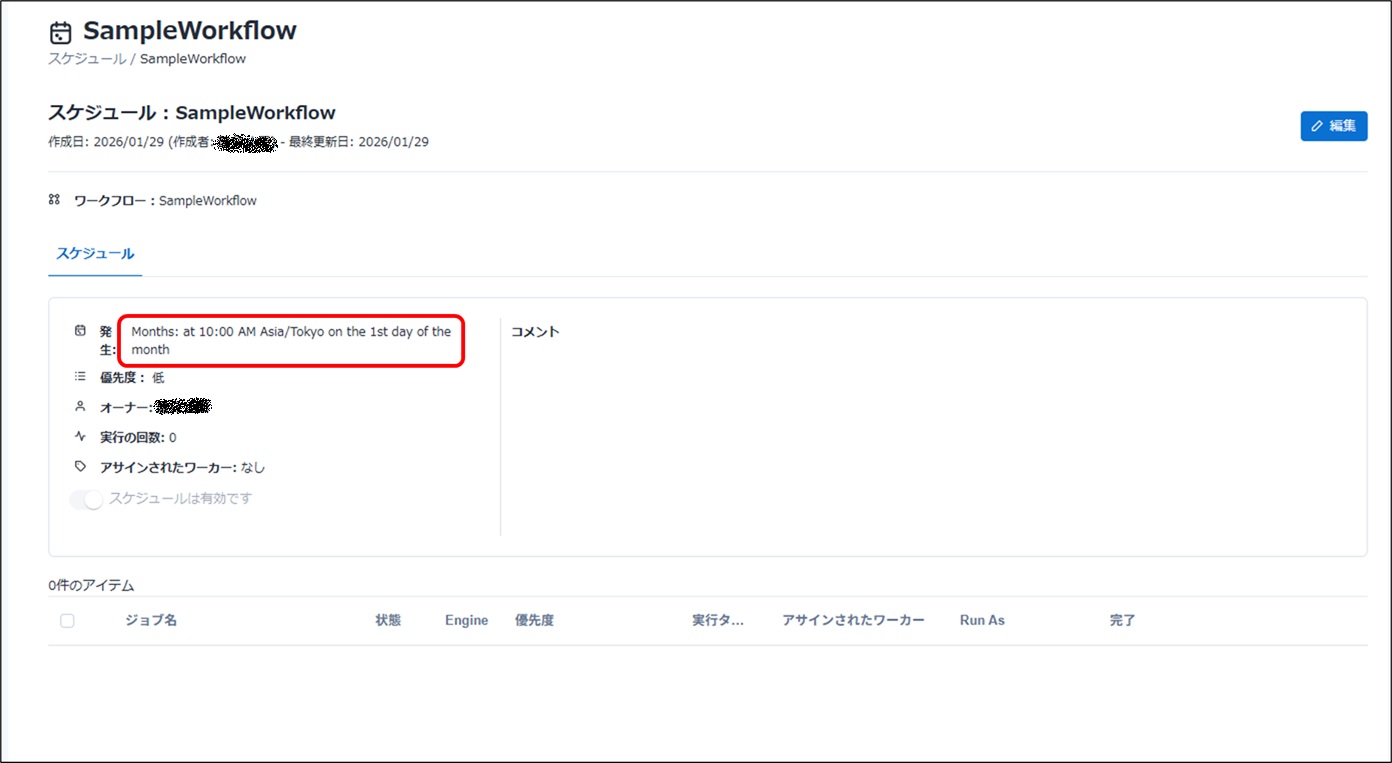1392x763 pixels.
Task: Check the select-all checkbox in job table header
Action: [67, 621]
